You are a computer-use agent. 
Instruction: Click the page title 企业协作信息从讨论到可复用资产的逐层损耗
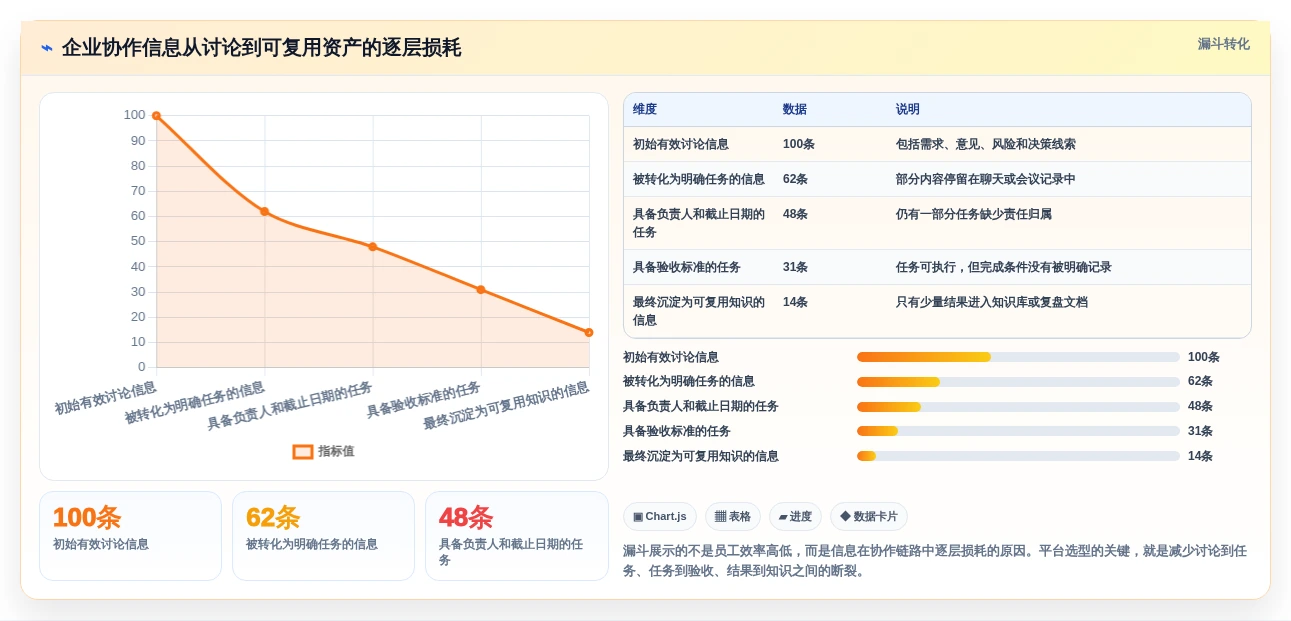pos(261,48)
